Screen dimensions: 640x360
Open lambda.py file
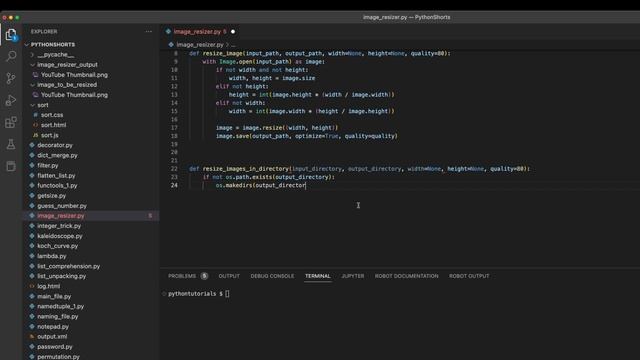click(x=51, y=256)
